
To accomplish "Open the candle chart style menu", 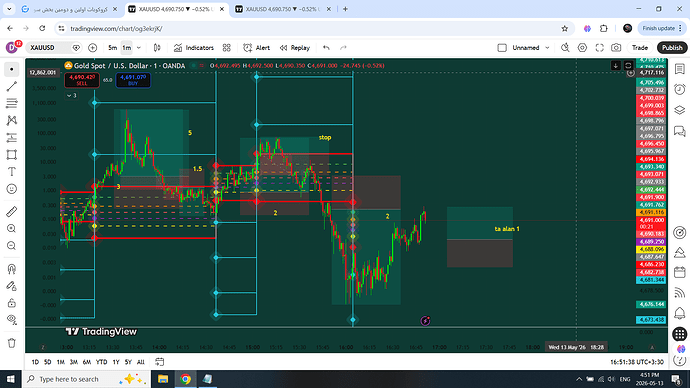I will pyautogui.click(x=157, y=48).
